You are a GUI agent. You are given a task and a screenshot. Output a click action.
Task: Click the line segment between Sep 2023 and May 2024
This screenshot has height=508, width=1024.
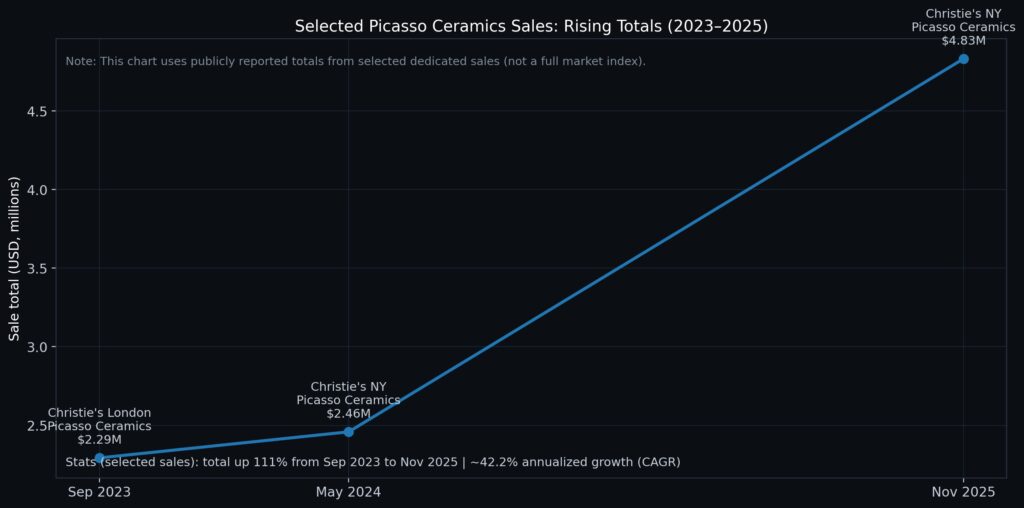coord(223,445)
